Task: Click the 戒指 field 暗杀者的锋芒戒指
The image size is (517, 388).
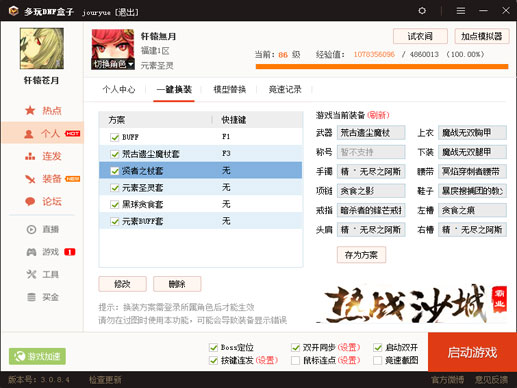Action: [x=371, y=210]
